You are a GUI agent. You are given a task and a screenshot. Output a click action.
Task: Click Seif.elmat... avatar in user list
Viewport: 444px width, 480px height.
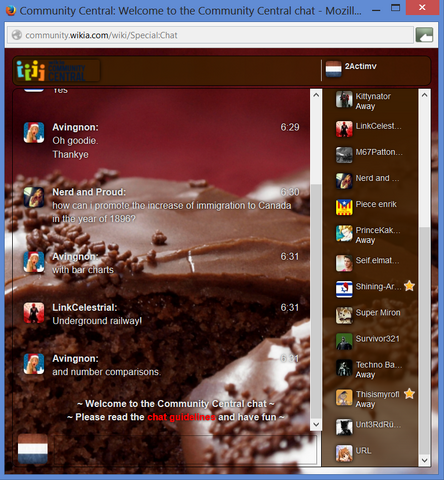(344, 263)
